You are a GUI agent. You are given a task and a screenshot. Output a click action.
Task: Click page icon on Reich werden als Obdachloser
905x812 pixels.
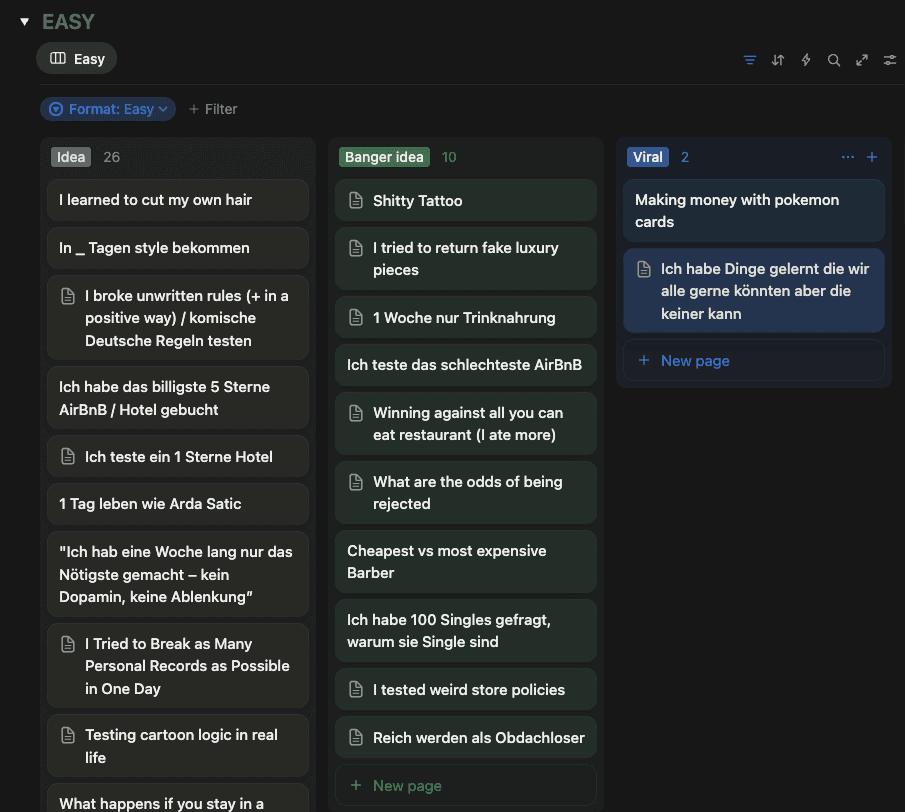(x=356, y=738)
